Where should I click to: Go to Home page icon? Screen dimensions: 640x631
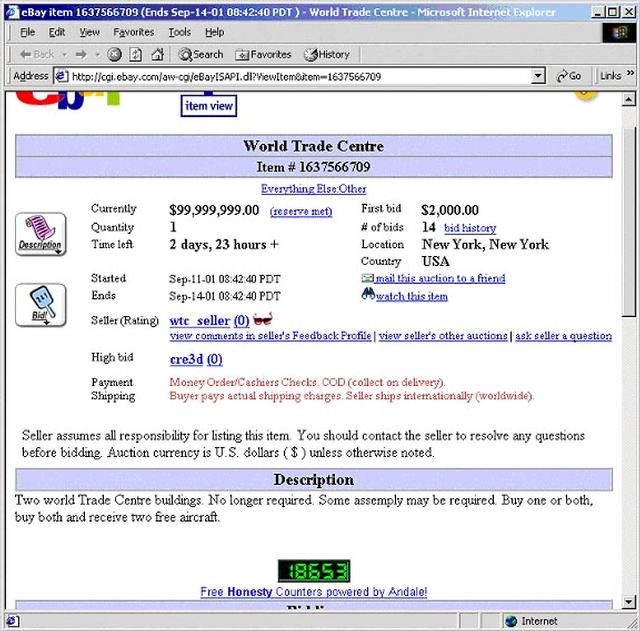156,54
